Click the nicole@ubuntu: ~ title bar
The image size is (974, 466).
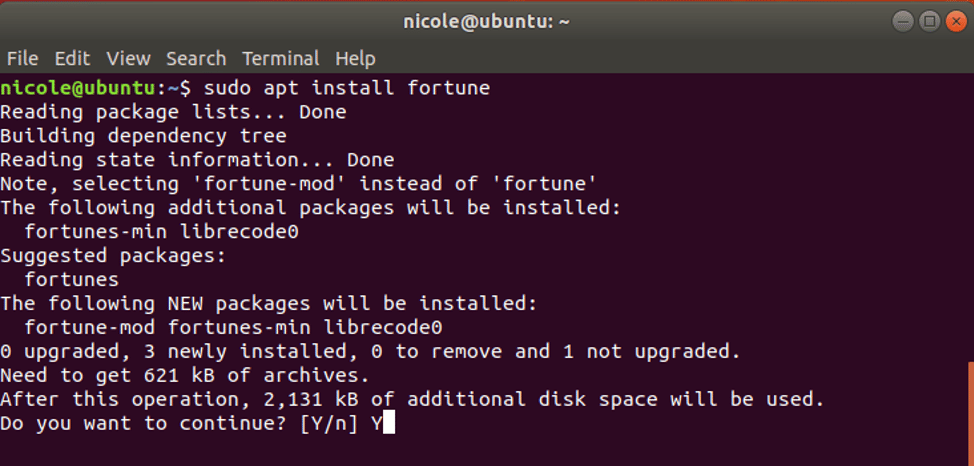pyautogui.click(x=486, y=22)
